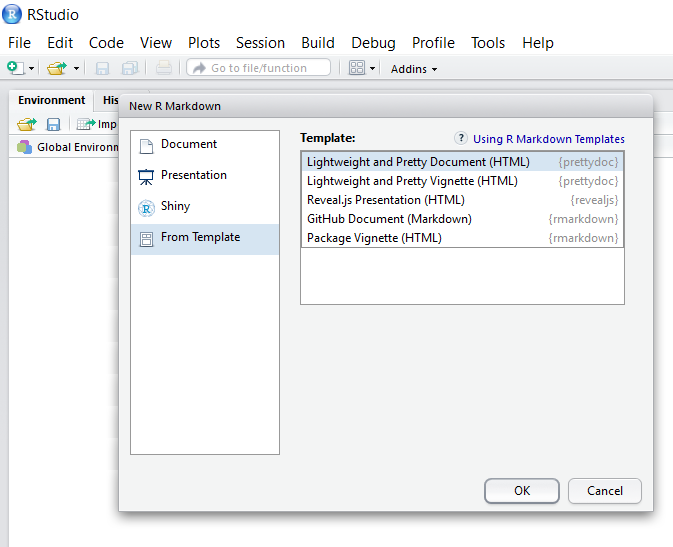Select GitHub Document (Markdown) template
The image size is (673, 547).
463,219
